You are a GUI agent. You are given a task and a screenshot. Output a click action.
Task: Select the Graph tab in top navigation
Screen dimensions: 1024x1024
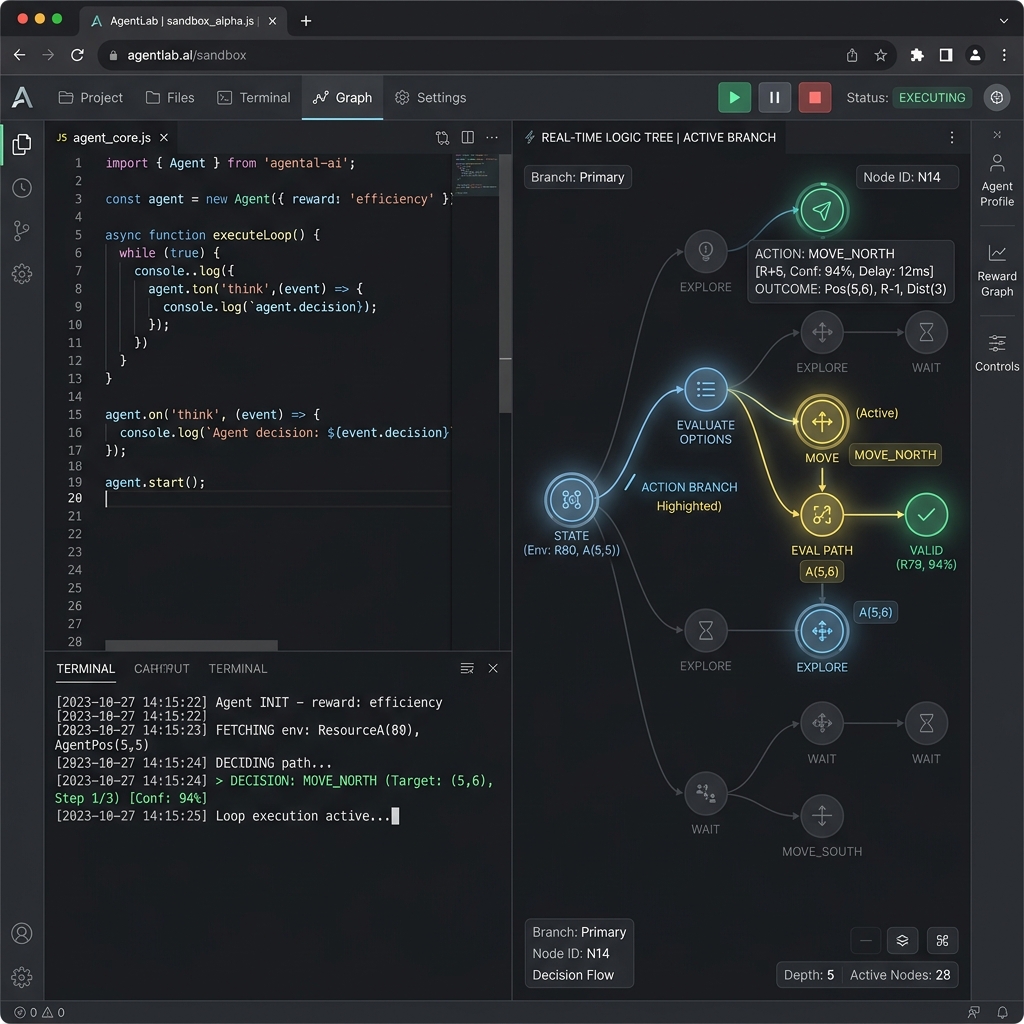click(x=342, y=97)
